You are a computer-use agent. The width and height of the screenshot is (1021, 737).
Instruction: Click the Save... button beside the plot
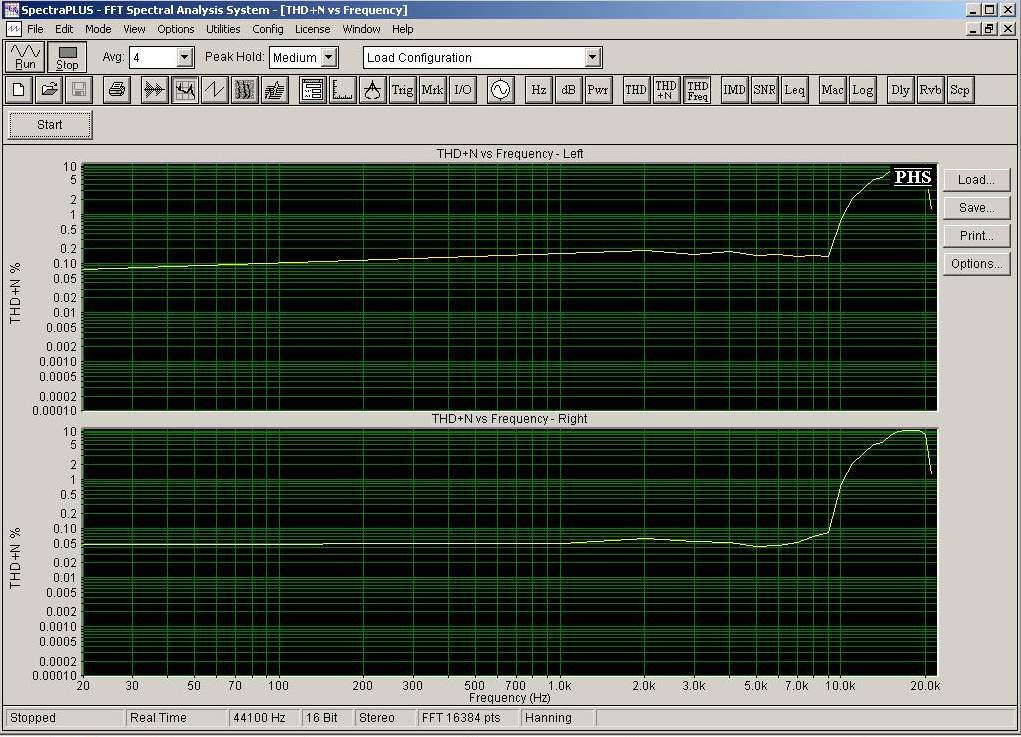[x=976, y=208]
